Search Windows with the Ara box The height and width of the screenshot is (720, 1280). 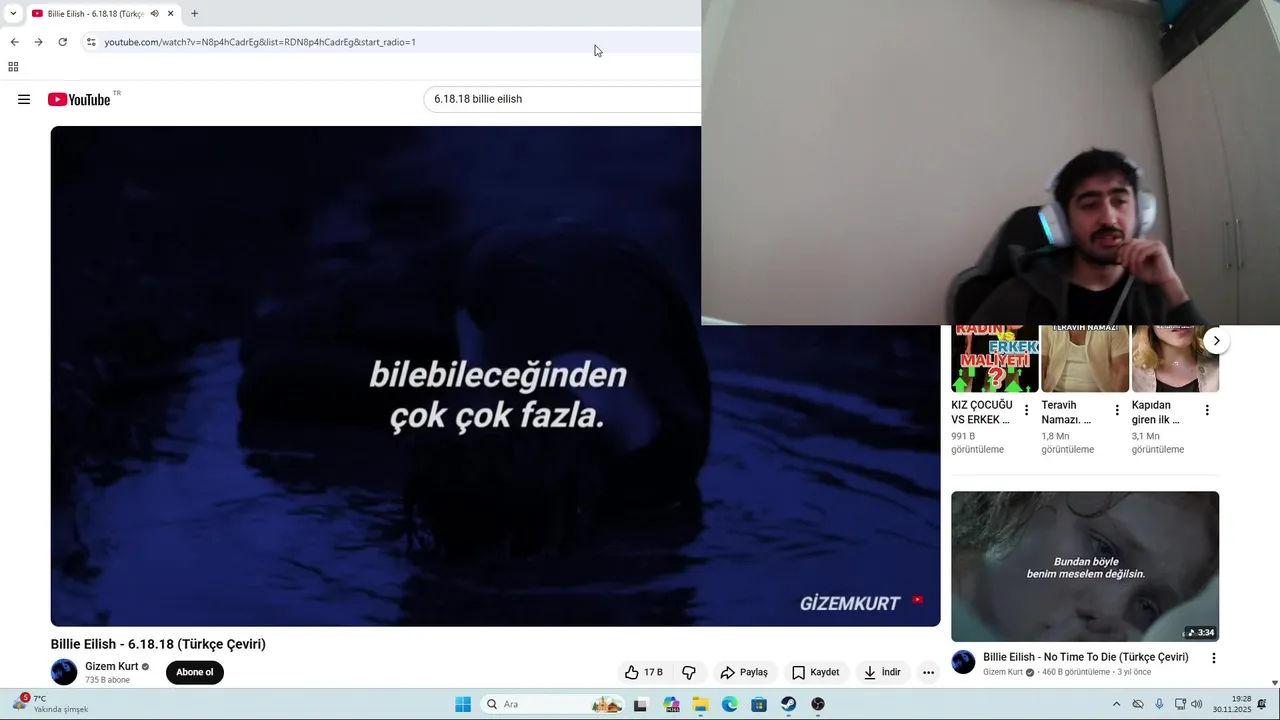click(x=554, y=704)
